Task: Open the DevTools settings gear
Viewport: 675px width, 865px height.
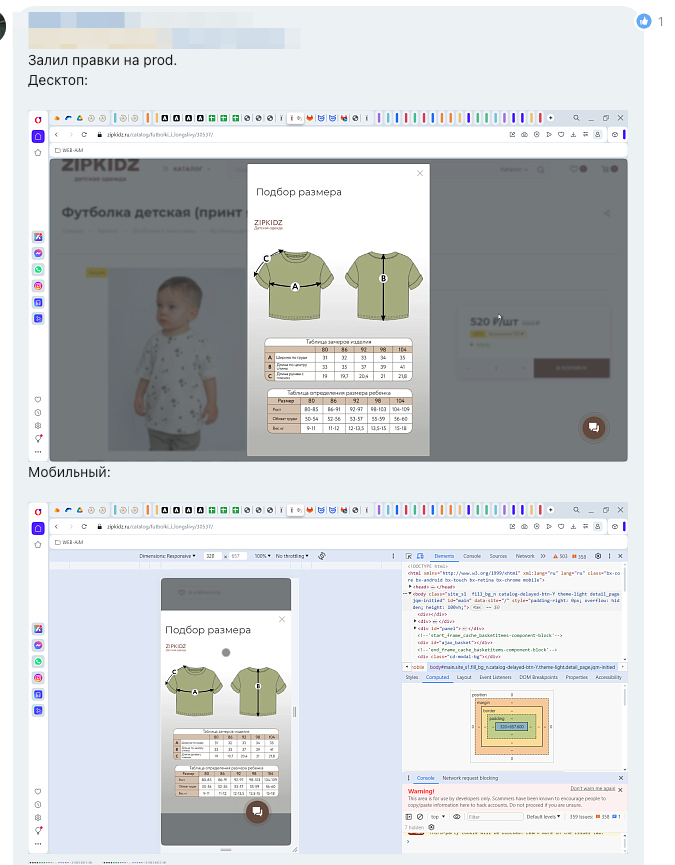Action: 598,556
